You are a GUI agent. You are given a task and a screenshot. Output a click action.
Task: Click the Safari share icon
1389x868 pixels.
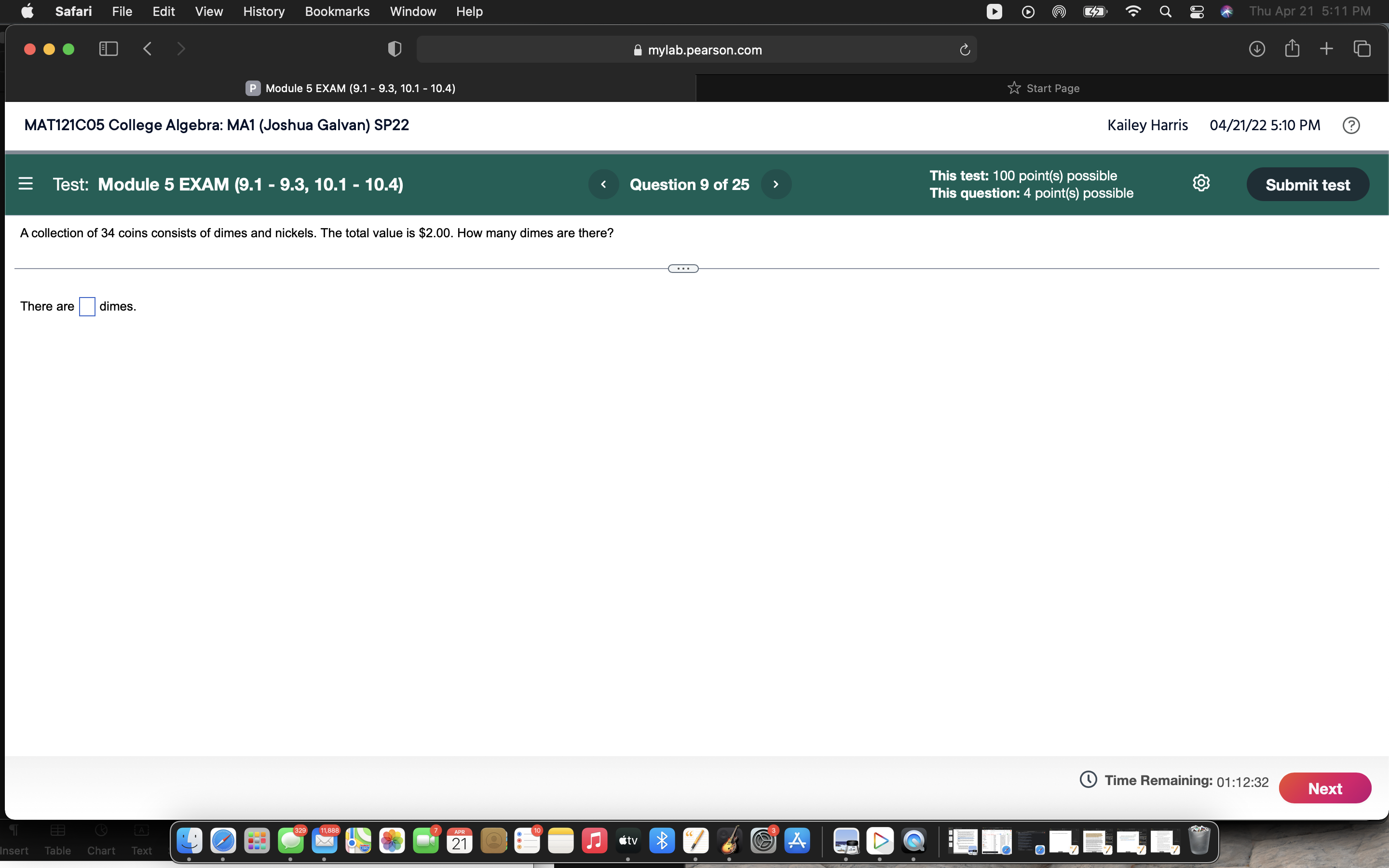tap(1292, 49)
